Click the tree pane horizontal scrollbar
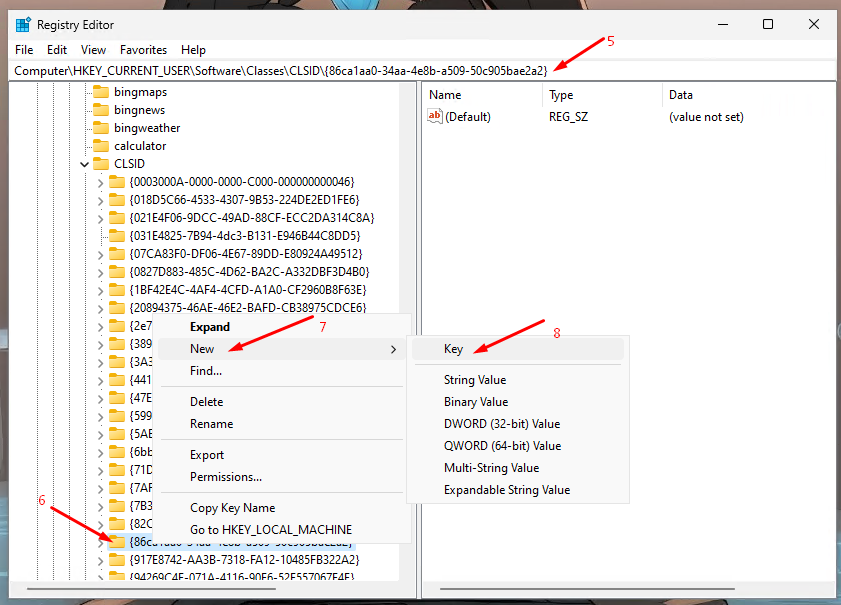Screen dimensions: 841x605 tap(200, 589)
